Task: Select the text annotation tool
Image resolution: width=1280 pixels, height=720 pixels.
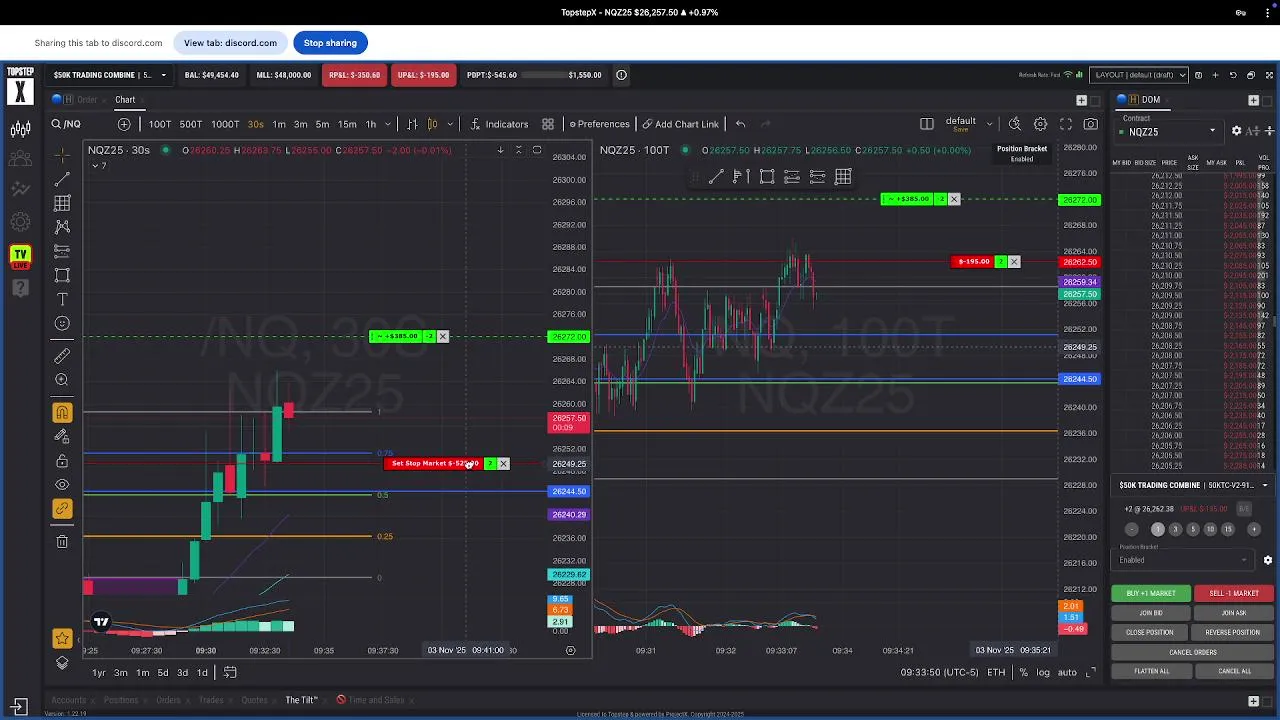Action: pyautogui.click(x=62, y=299)
